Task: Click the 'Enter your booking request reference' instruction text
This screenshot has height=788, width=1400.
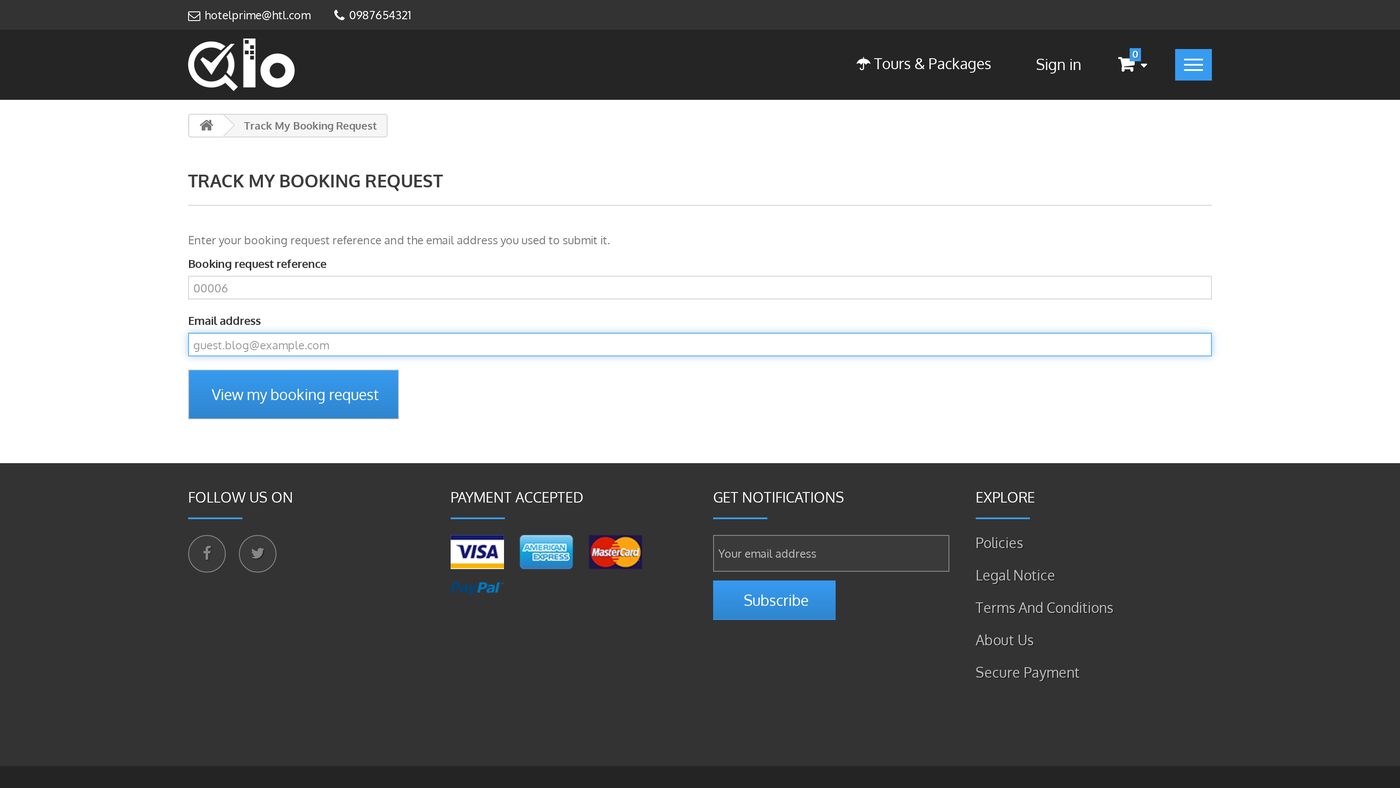Action: (399, 240)
